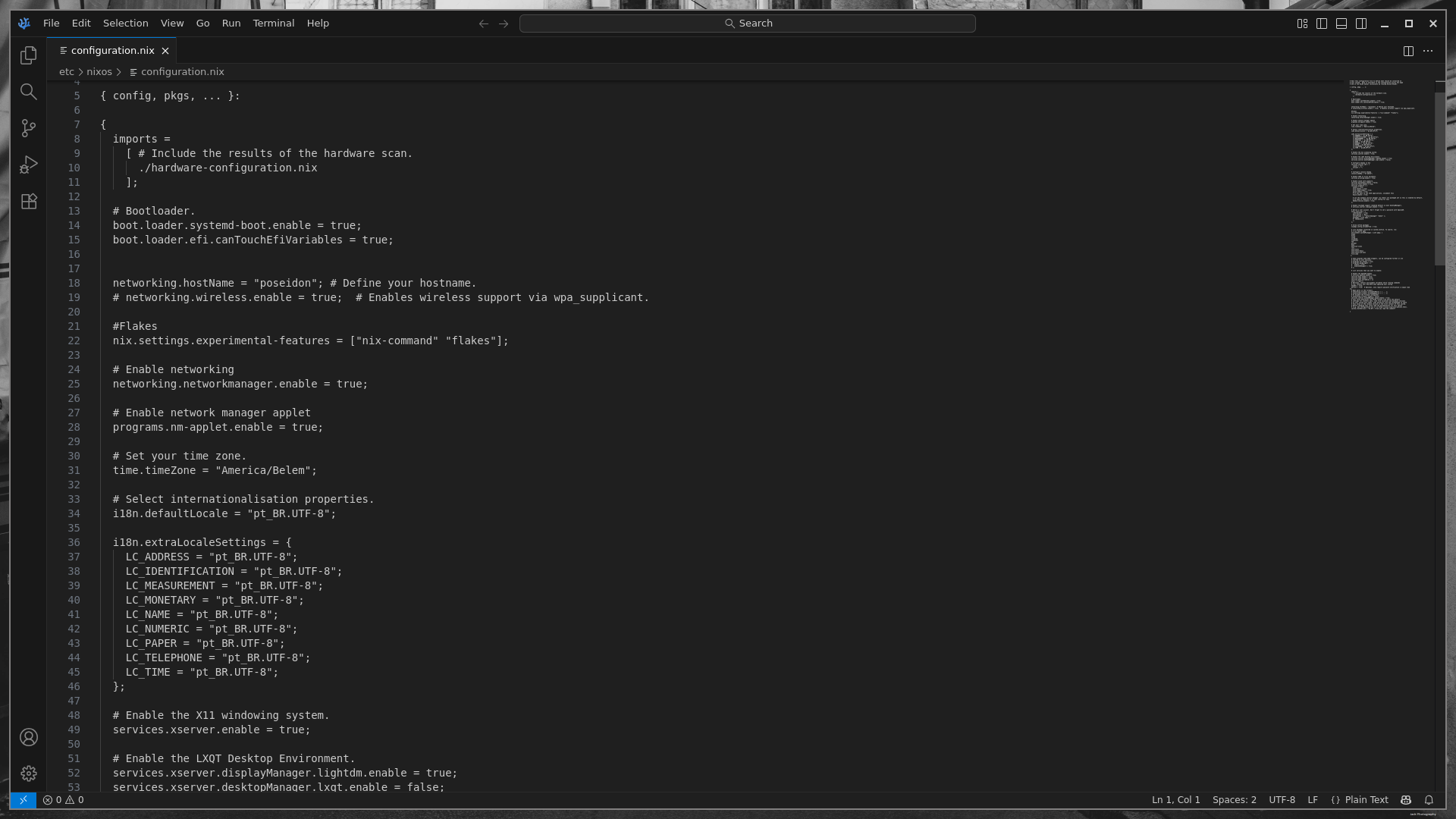Image resolution: width=1456 pixels, height=819 pixels.
Task: Open the Extensions view
Action: (29, 202)
